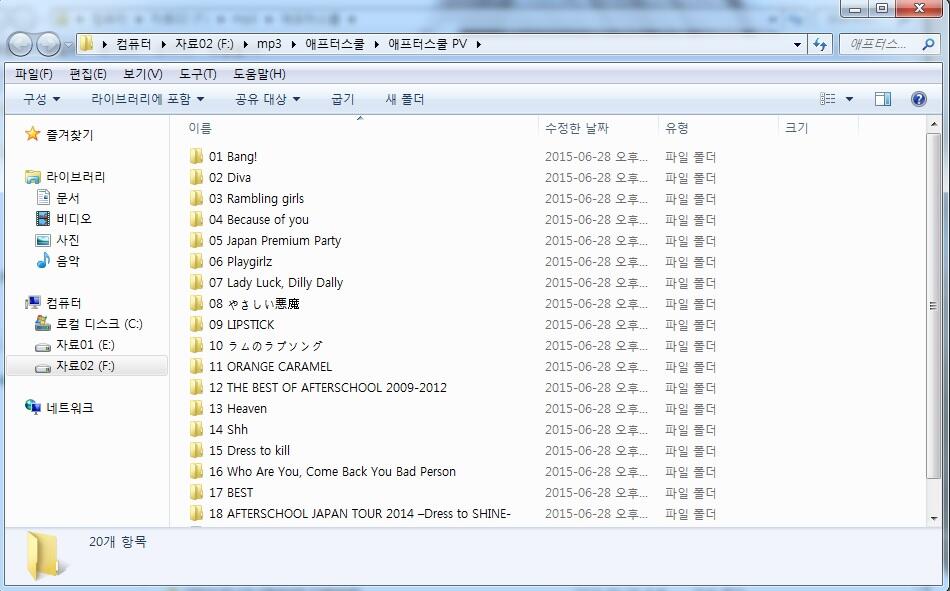Image resolution: width=950 pixels, height=591 pixels.
Task: Expand arrow after mp3 breadcrumb
Action: (x=293, y=44)
